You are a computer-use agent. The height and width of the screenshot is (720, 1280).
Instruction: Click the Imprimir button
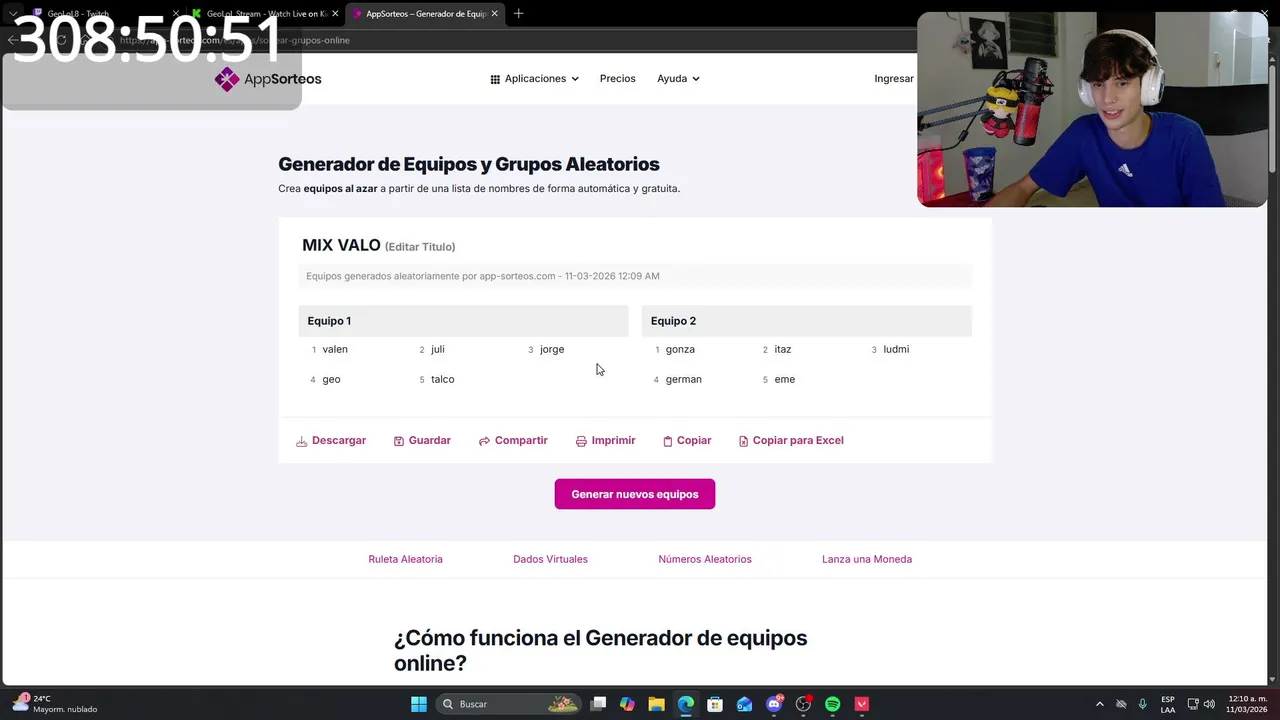pos(605,441)
